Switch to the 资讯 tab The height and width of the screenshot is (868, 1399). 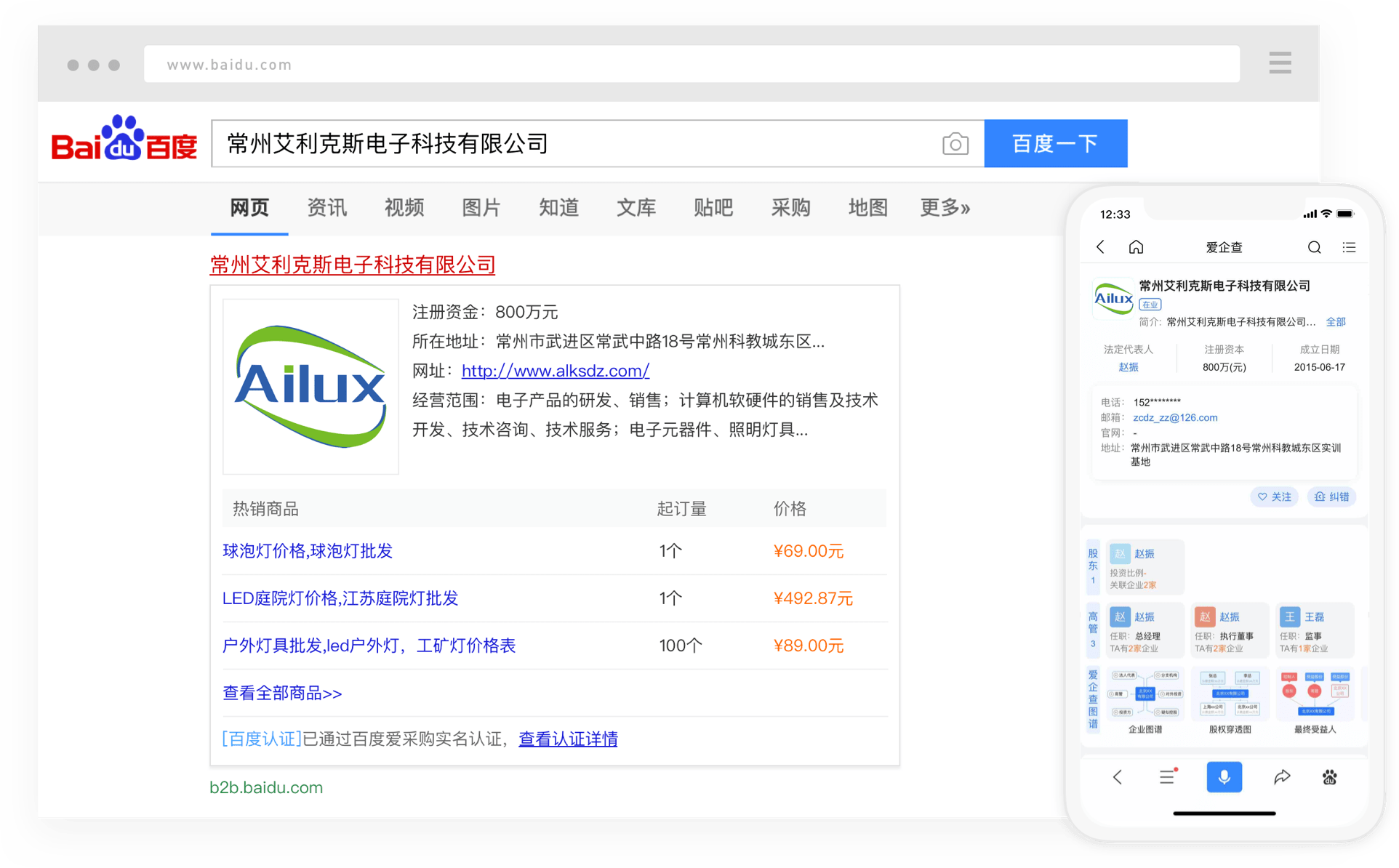coord(326,208)
